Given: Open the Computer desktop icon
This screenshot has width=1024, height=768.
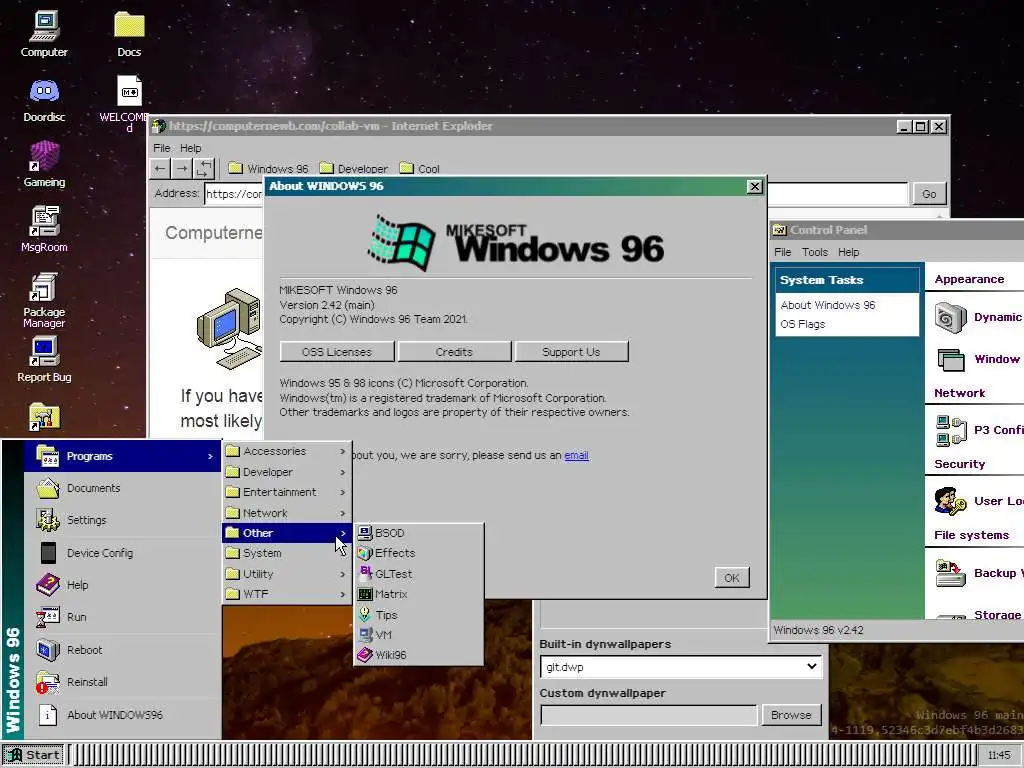Looking at the screenshot, I should (x=44, y=34).
